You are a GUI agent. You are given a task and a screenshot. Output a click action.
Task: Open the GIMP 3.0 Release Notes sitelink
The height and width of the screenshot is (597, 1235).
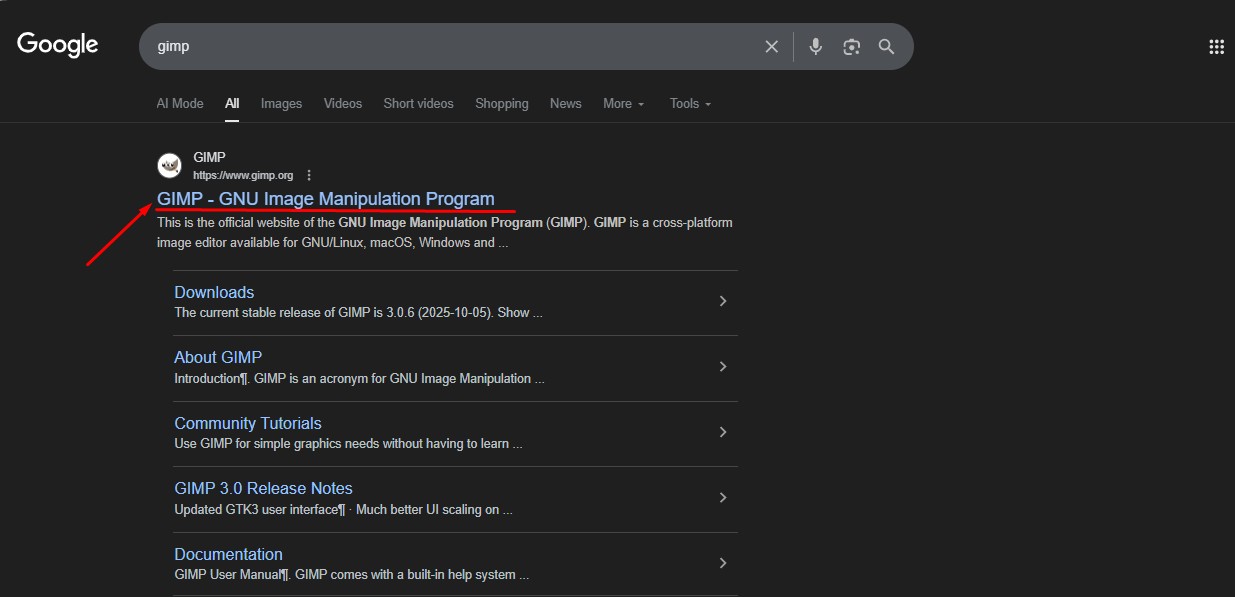click(263, 488)
